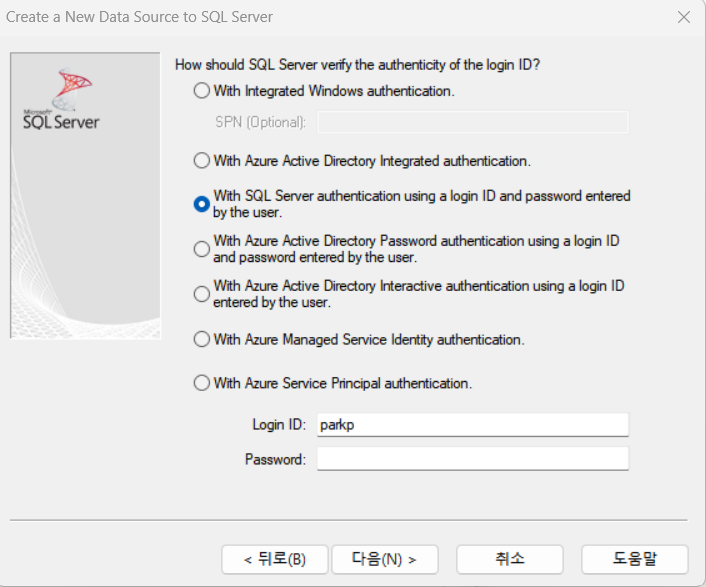Select Azure Service Principal authentication
Screen dimensions: 706x587
point(202,383)
